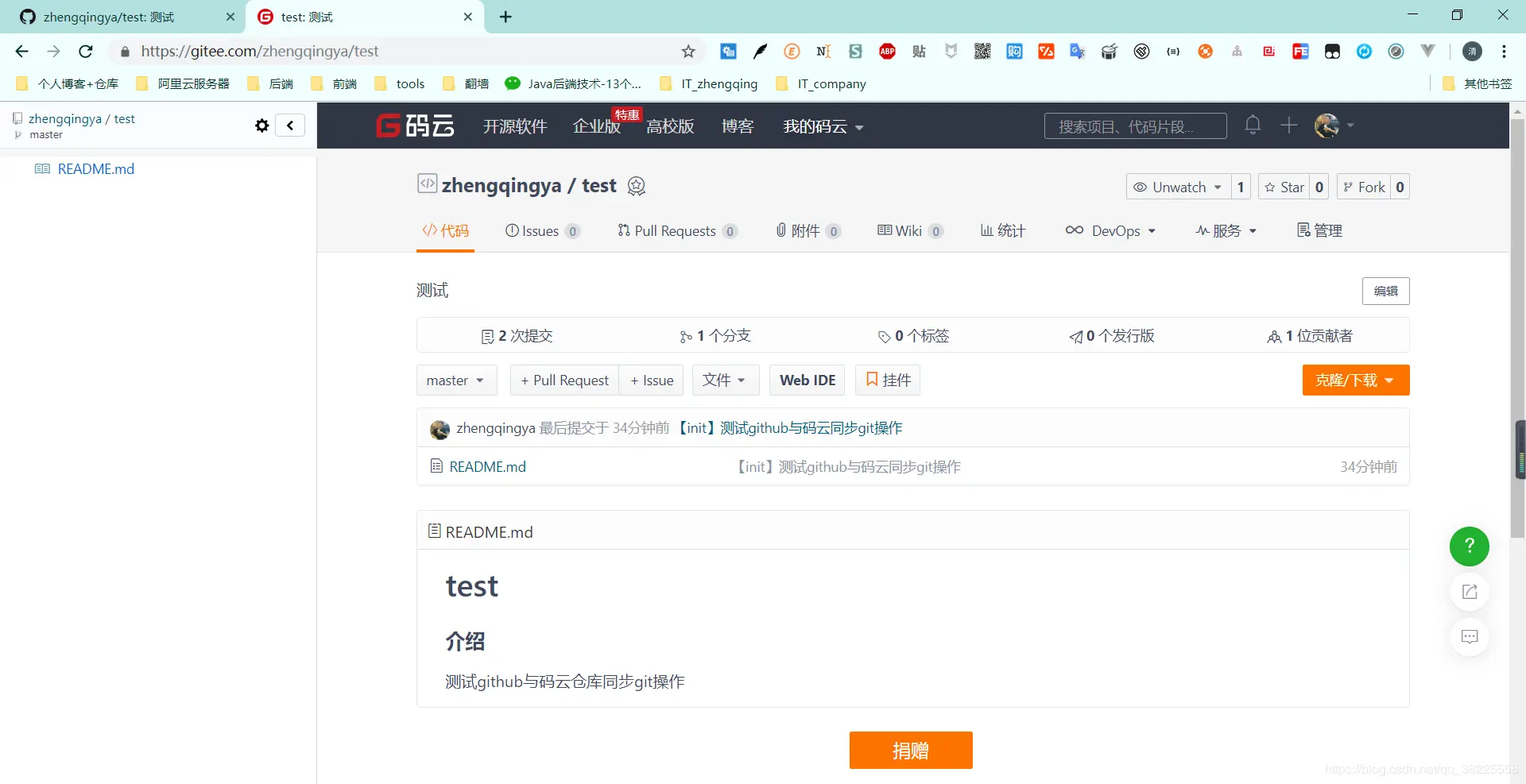This screenshot has height=784, width=1526.
Task: Click the floating share icon button
Action: (1470, 592)
